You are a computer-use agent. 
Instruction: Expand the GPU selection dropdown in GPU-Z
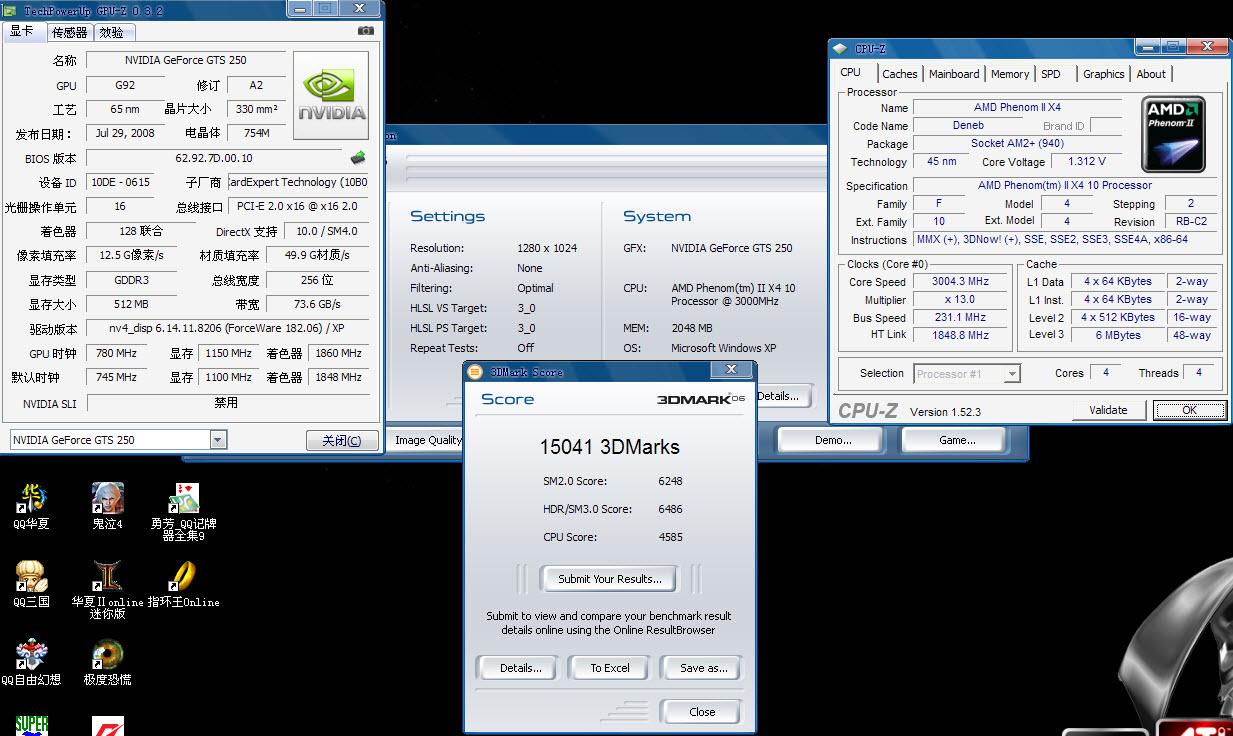(x=218, y=440)
